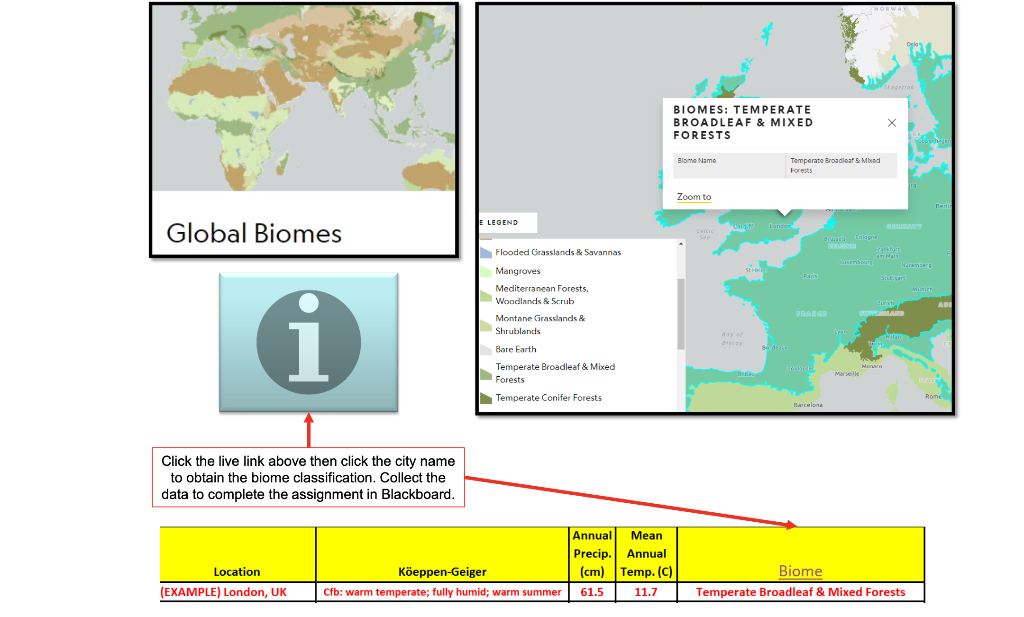Close the Biomes popup window
The width and height of the screenshot is (1024, 617).
pos(892,123)
